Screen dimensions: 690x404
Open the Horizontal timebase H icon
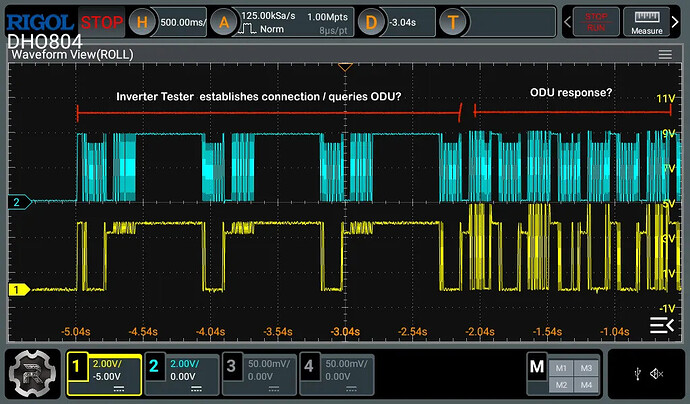click(x=142, y=22)
